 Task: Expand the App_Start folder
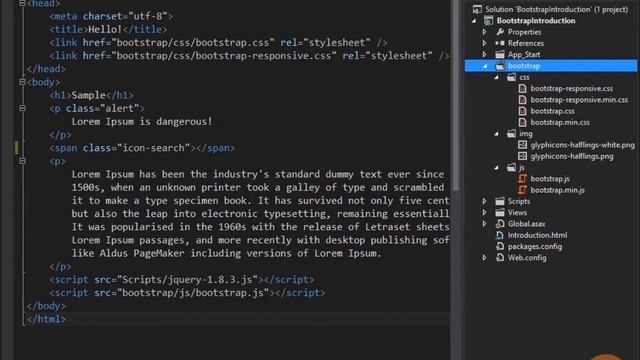click(484, 54)
